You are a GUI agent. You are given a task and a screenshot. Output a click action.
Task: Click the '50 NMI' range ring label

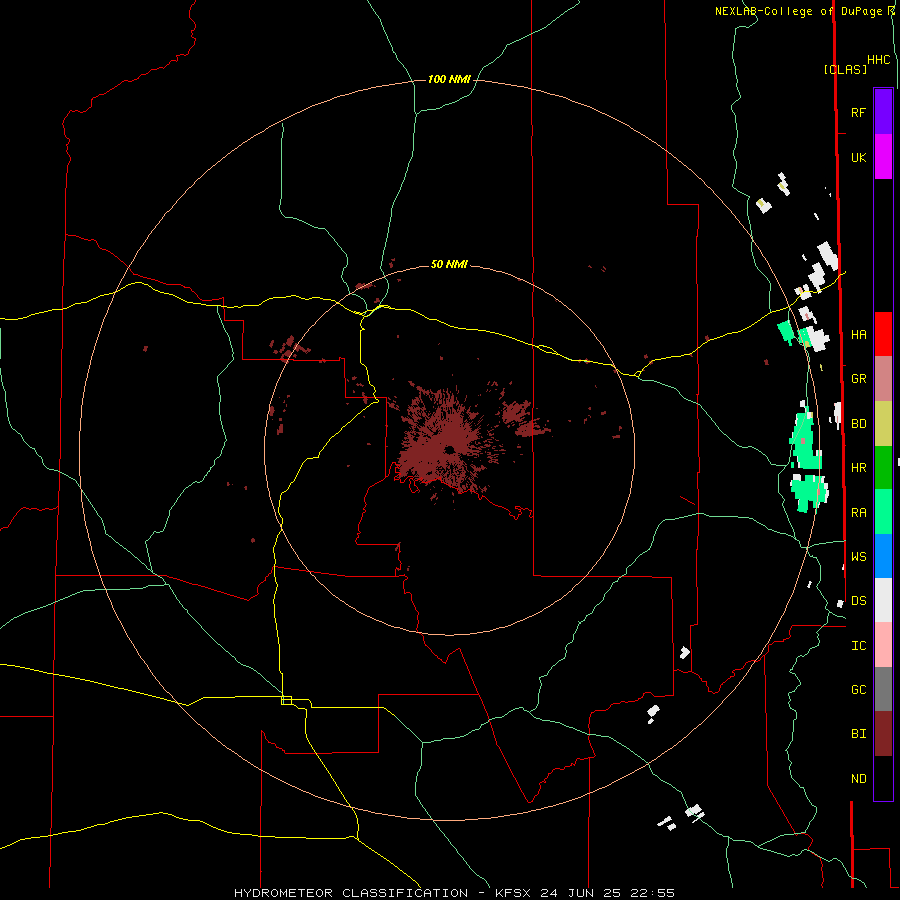point(449,264)
